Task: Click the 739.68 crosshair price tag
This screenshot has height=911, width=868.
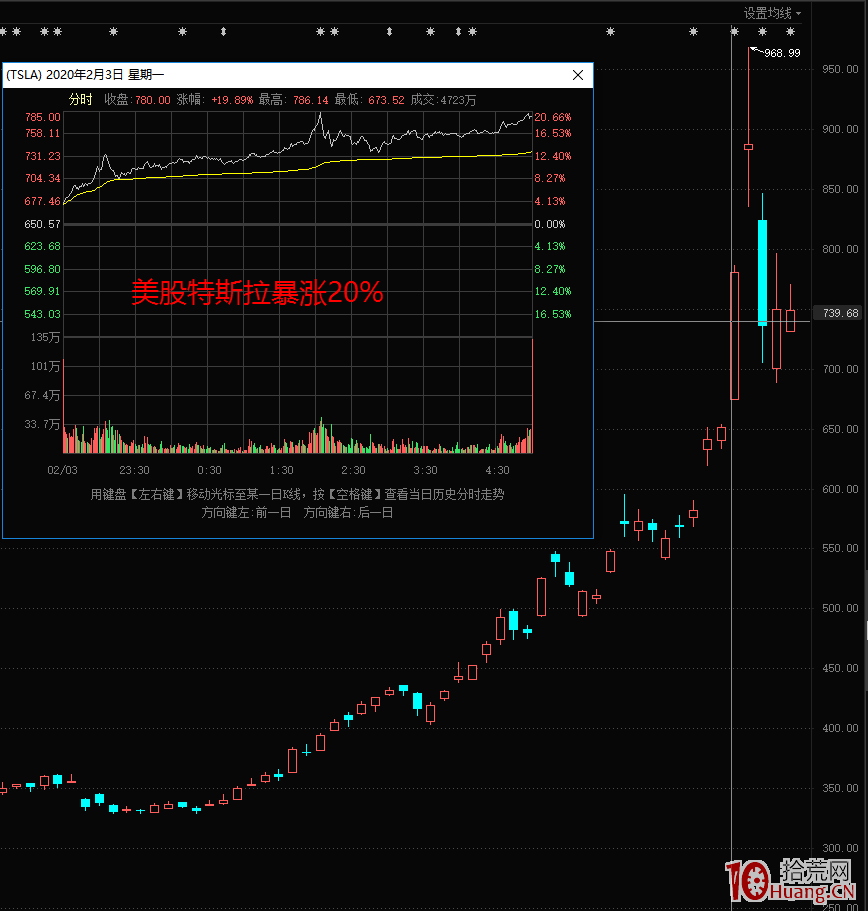Action: click(840, 313)
